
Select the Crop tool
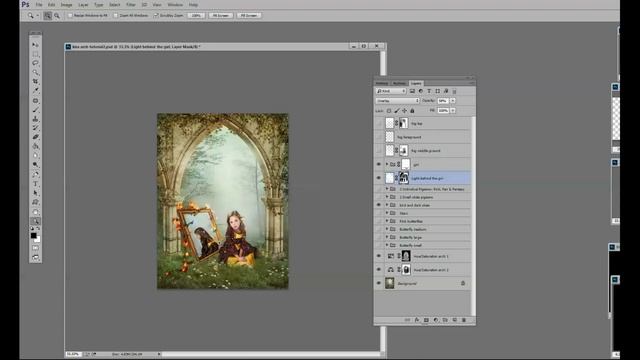pos(36,81)
